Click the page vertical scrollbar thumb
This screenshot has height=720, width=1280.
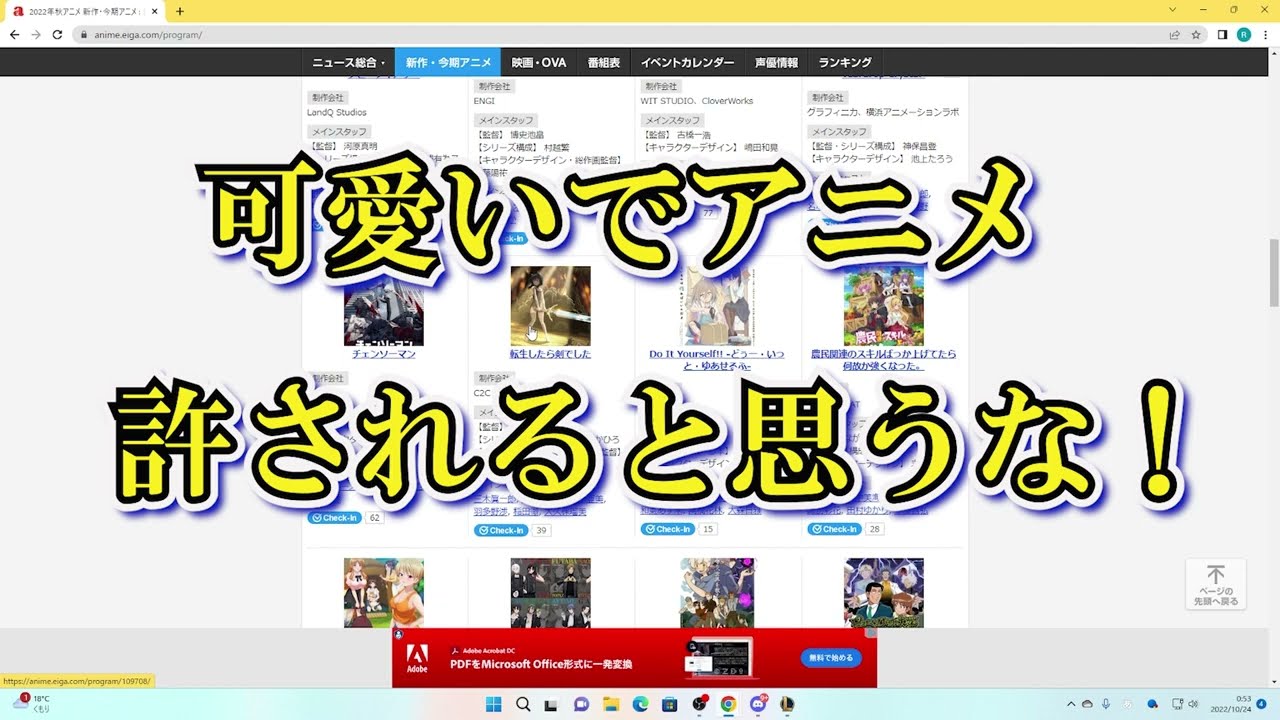pyautogui.click(x=1273, y=273)
